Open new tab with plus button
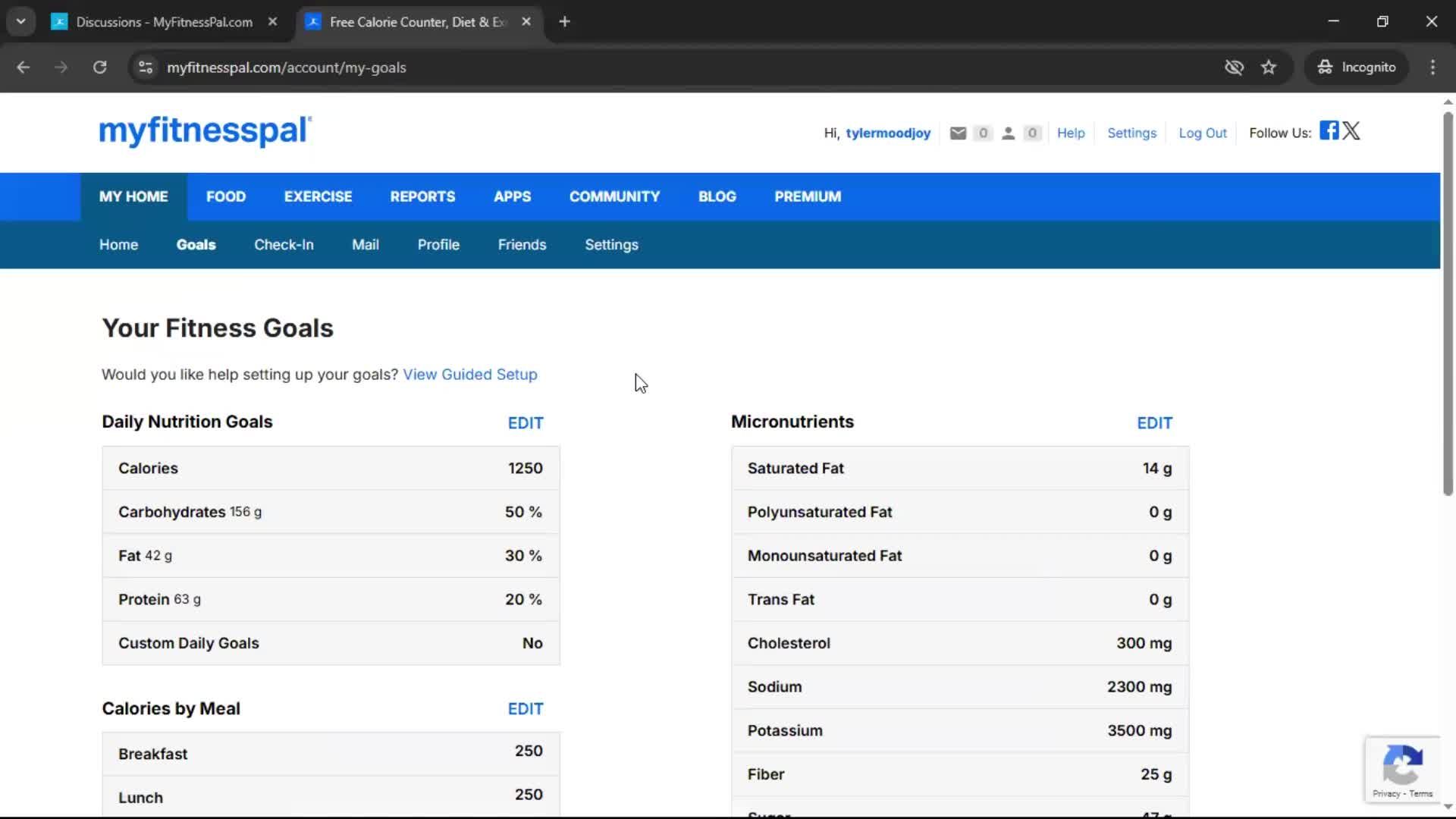 coord(564,22)
